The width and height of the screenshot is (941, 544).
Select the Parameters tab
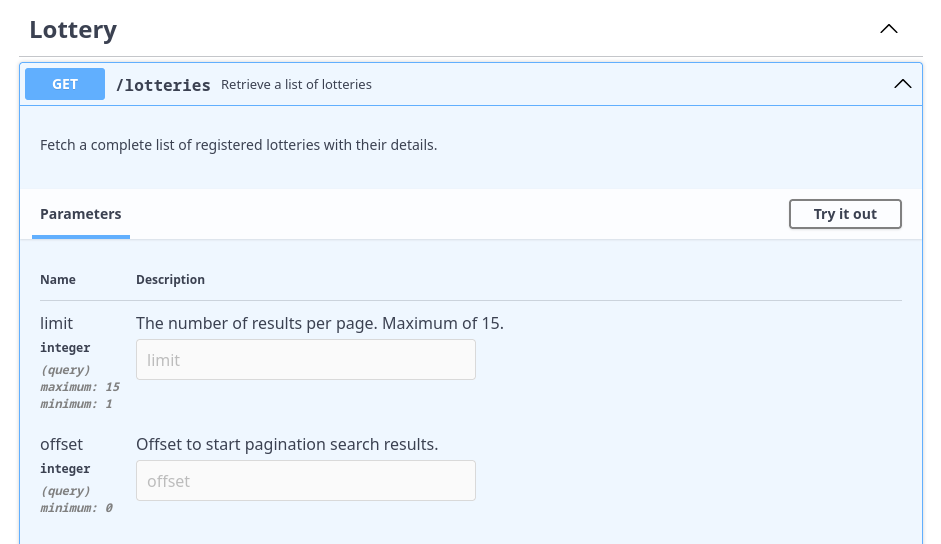pos(80,214)
